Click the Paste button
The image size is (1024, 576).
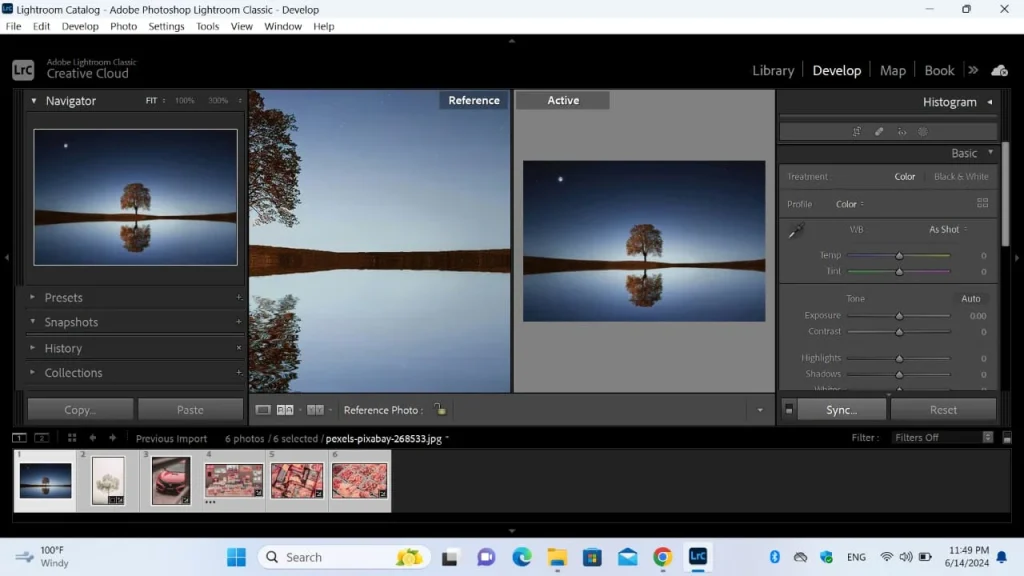coord(190,410)
